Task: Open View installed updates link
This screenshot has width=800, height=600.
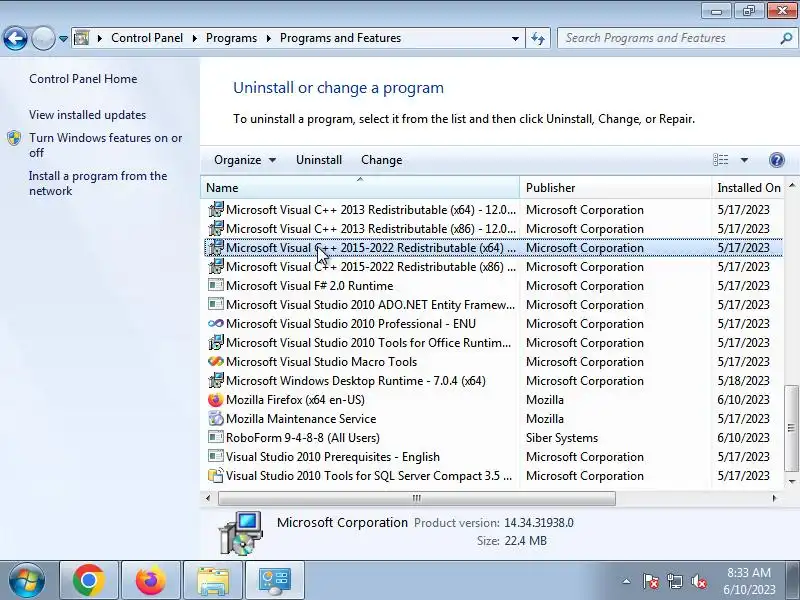Action: pos(87,115)
